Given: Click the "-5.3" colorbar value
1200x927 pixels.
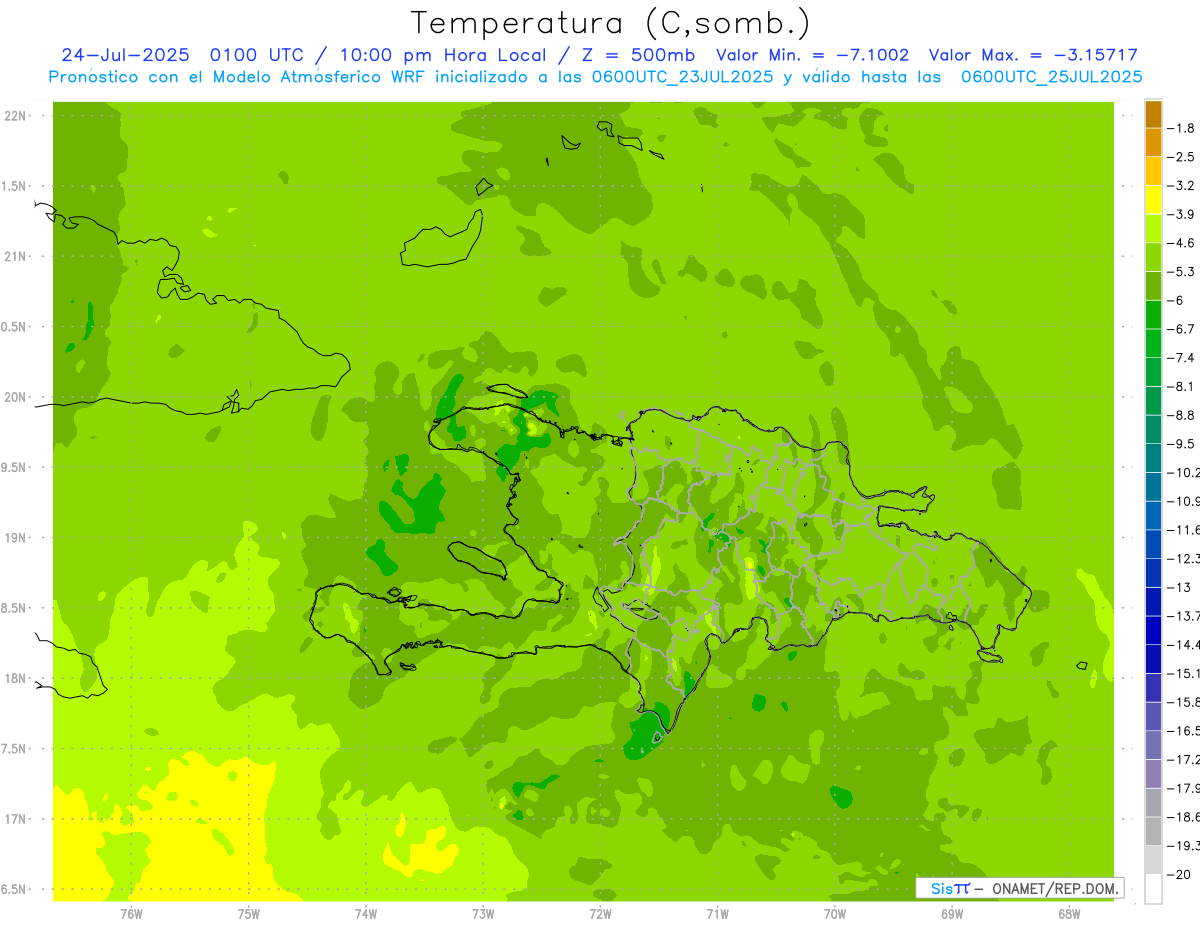Looking at the screenshot, I should tap(1181, 272).
